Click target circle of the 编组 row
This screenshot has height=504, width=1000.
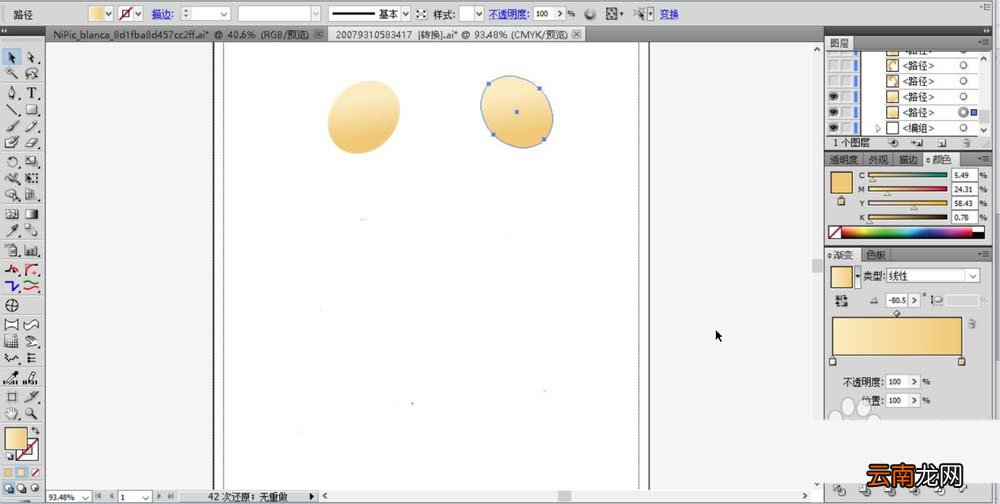point(963,128)
